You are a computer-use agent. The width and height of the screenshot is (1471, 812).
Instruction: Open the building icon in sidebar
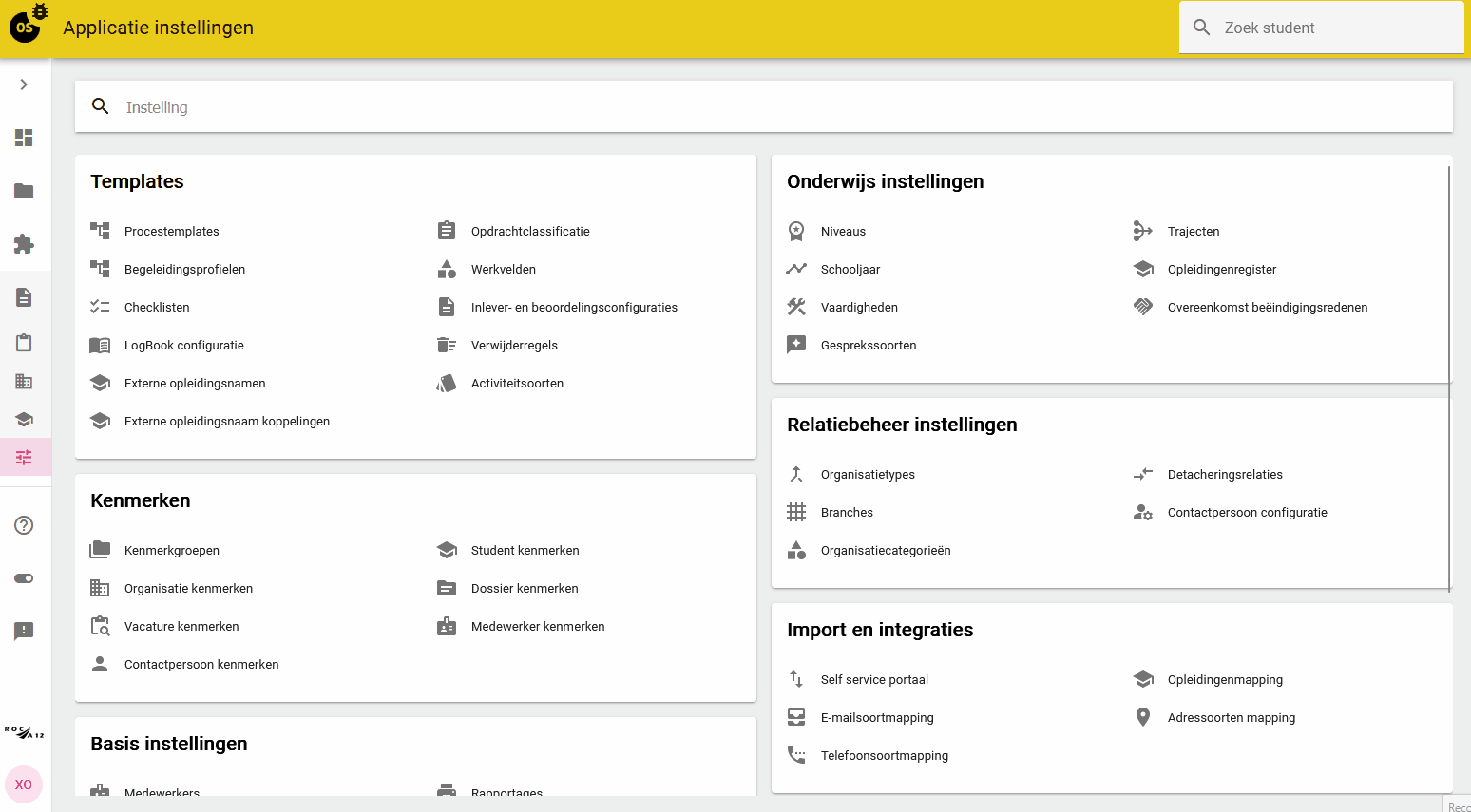coord(24,381)
